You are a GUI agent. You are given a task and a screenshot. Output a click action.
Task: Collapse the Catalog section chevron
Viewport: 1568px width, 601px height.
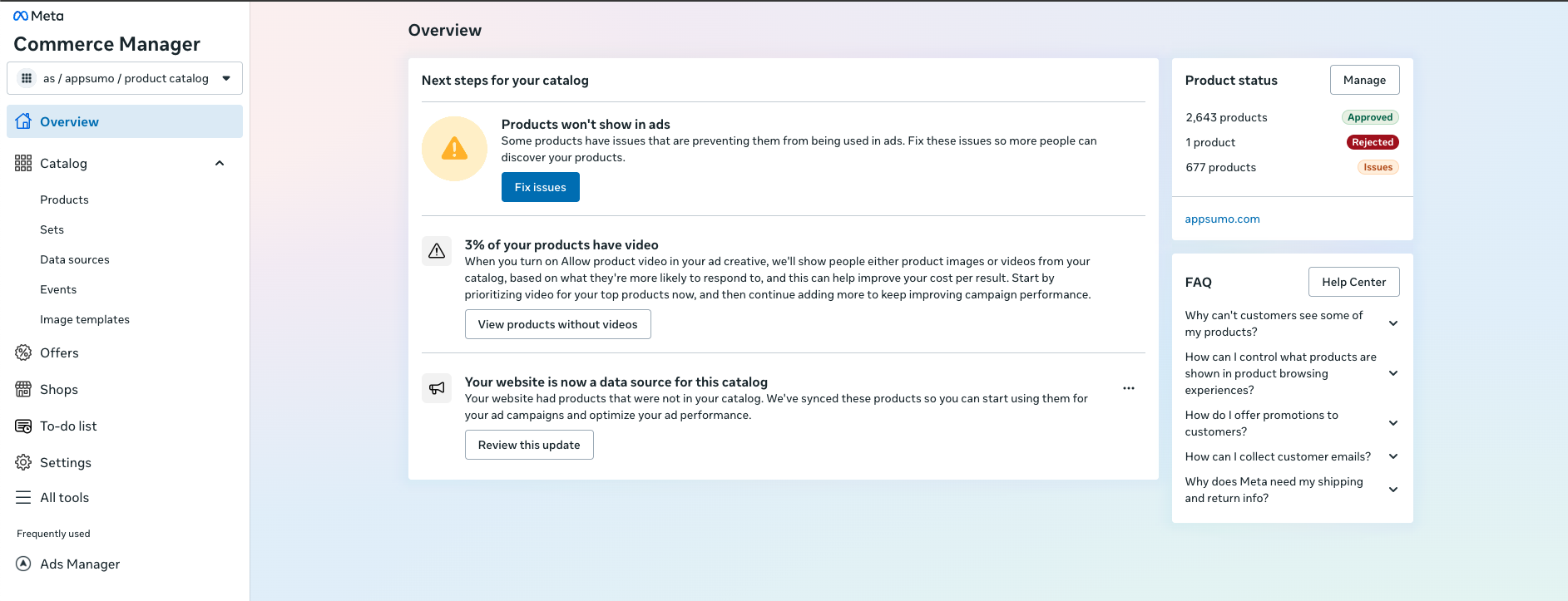pyautogui.click(x=220, y=163)
